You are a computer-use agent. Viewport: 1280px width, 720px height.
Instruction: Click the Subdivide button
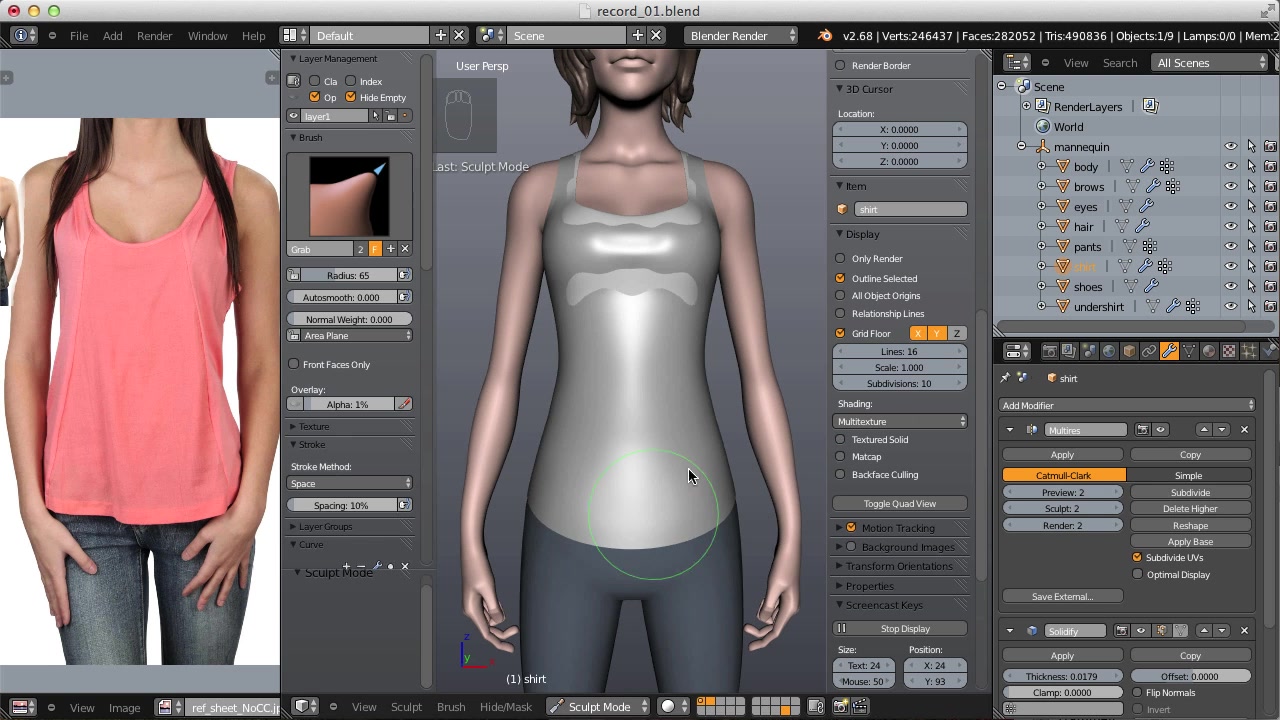[x=1190, y=493]
